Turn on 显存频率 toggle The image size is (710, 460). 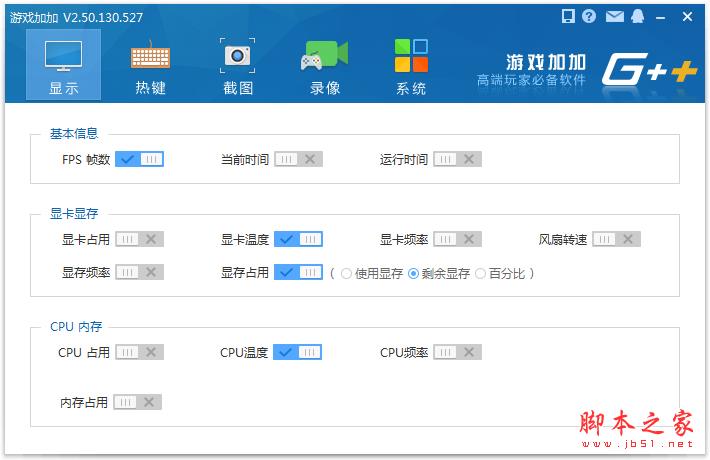coord(139,272)
